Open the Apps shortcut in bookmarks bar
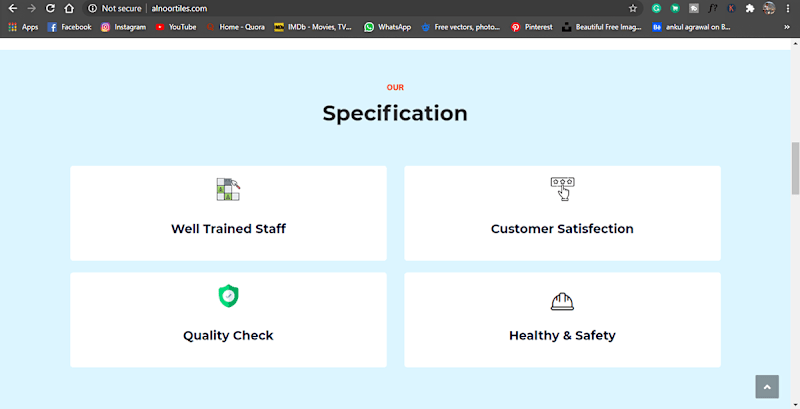 click(x=23, y=27)
